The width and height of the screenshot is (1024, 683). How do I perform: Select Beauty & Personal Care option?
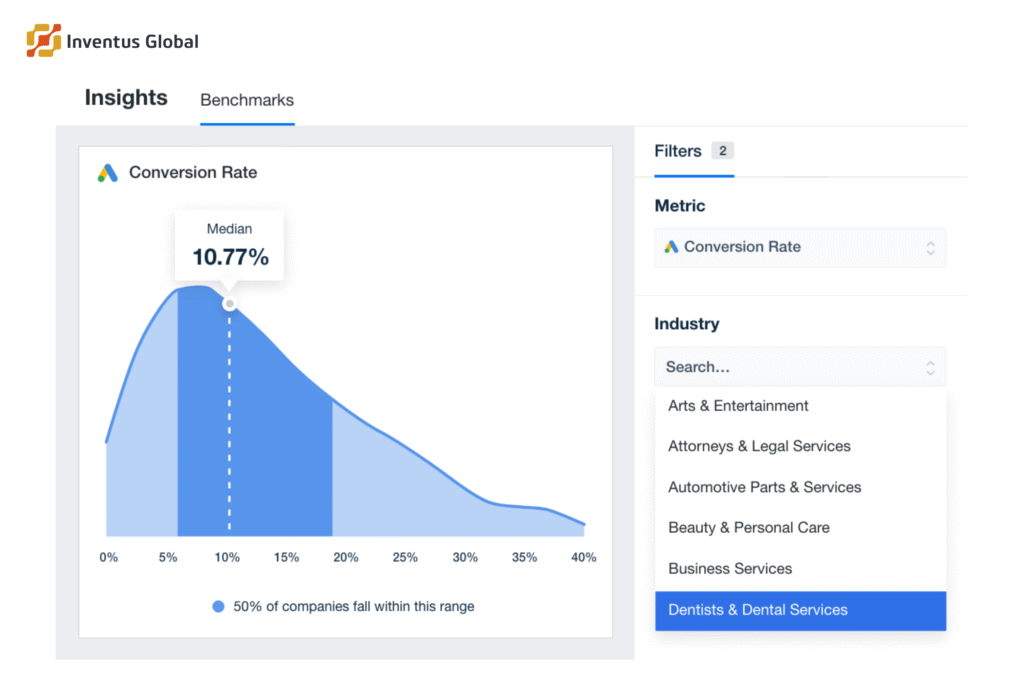(748, 527)
